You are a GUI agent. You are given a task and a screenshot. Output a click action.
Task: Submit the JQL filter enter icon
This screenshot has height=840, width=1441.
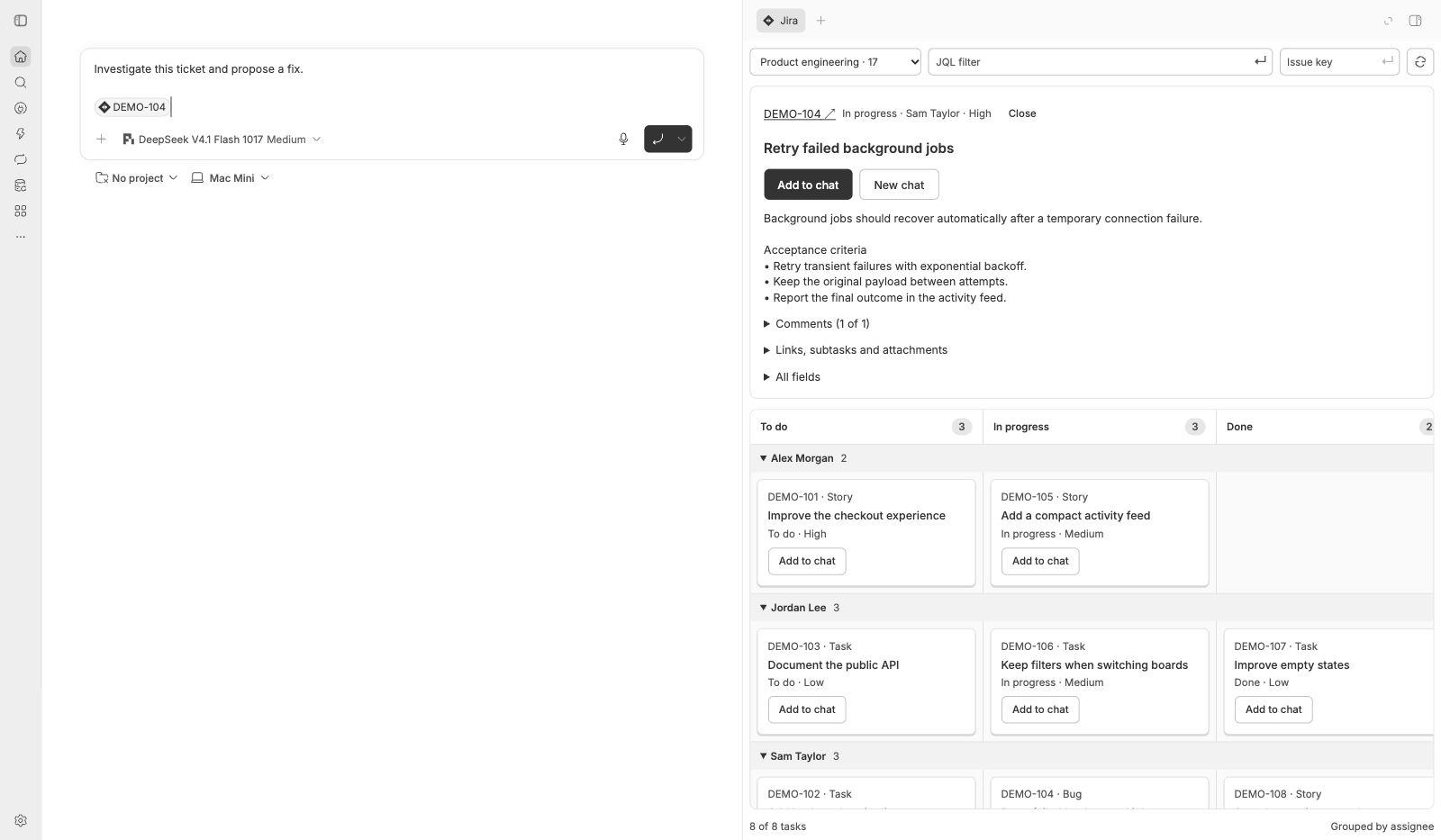[x=1260, y=61]
